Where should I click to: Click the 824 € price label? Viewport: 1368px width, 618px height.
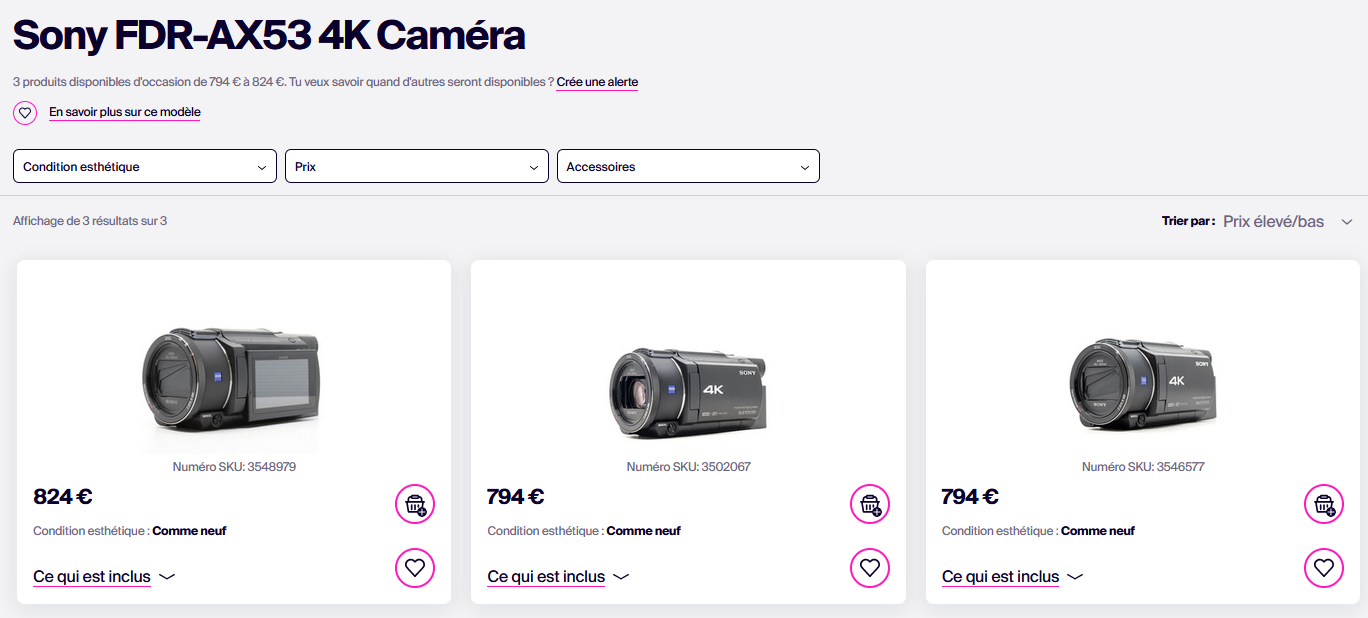(x=63, y=496)
